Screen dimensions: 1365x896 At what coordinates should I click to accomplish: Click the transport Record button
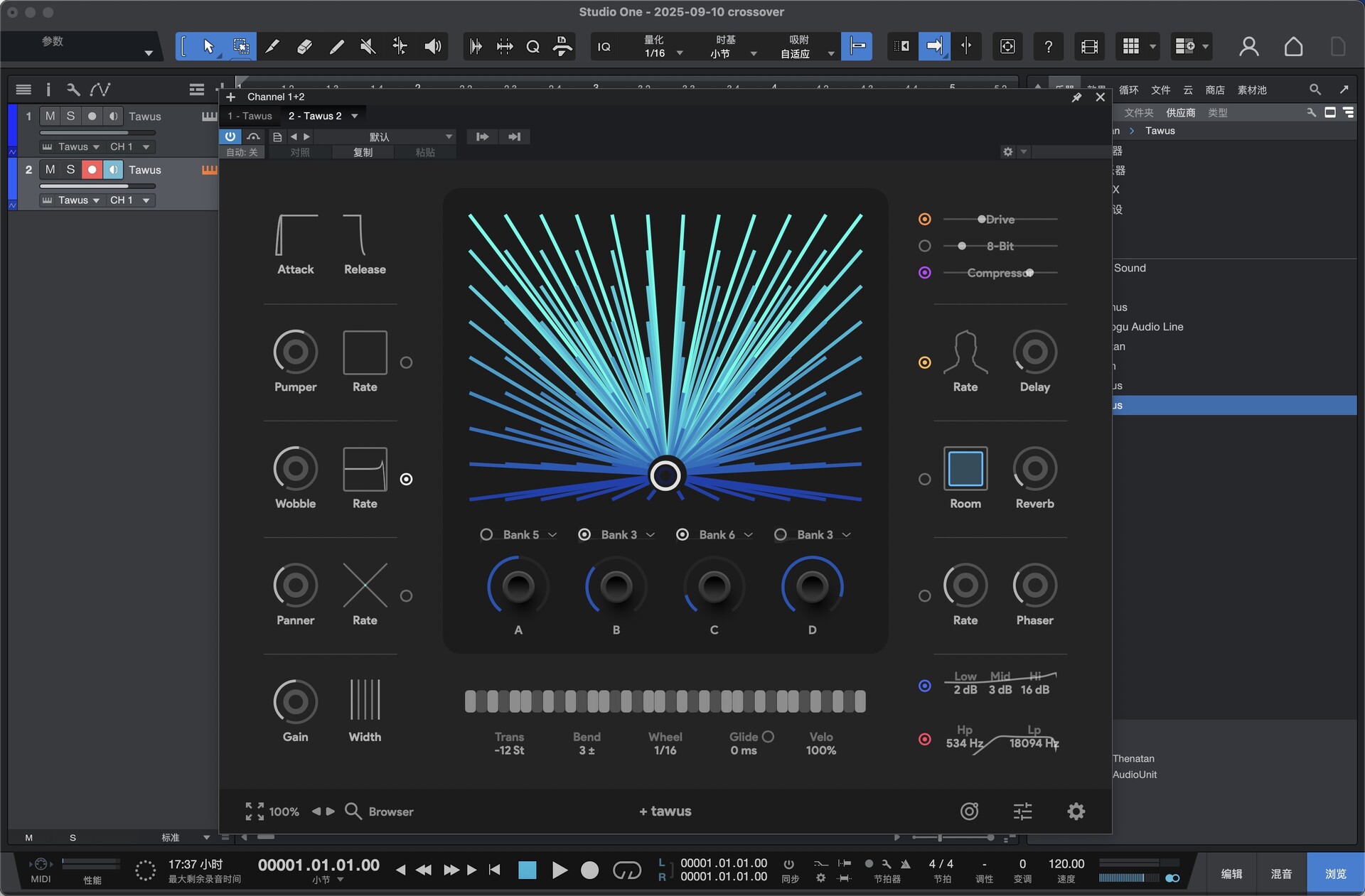point(589,870)
